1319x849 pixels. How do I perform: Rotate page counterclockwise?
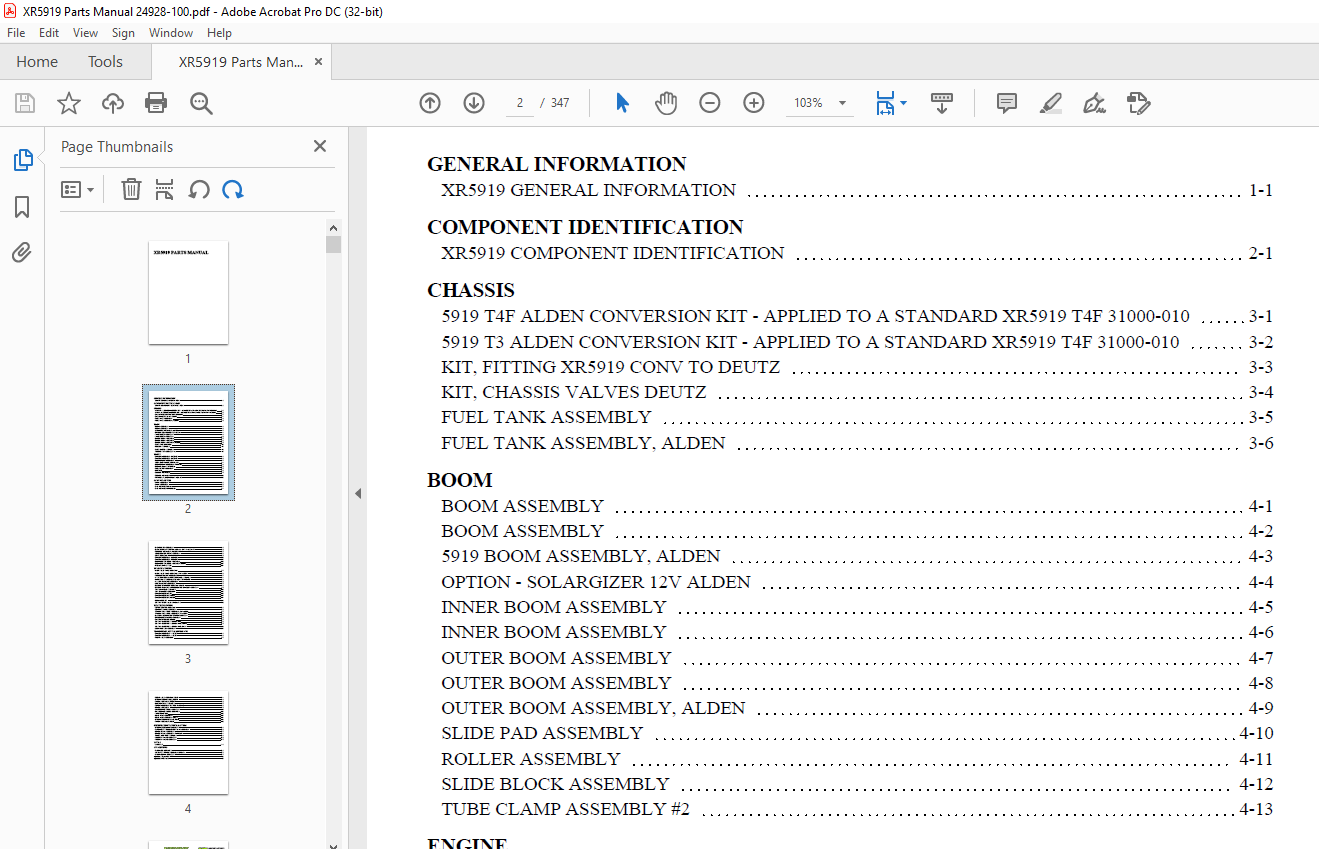pos(199,189)
